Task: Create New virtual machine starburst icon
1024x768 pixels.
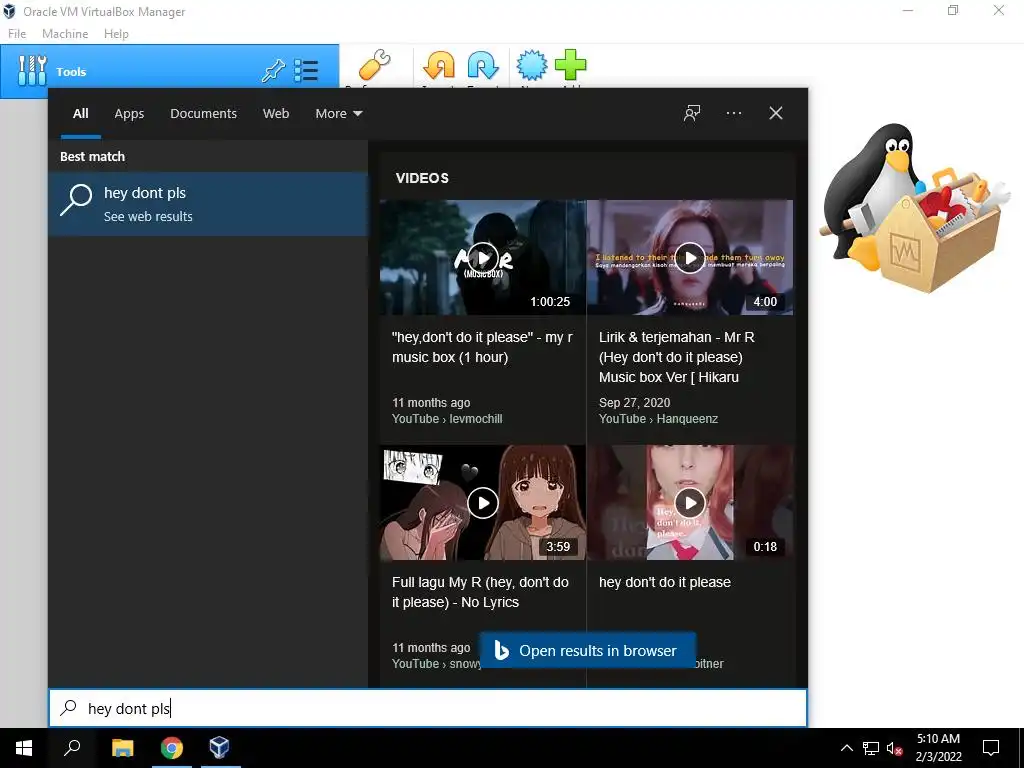Action: [532, 65]
